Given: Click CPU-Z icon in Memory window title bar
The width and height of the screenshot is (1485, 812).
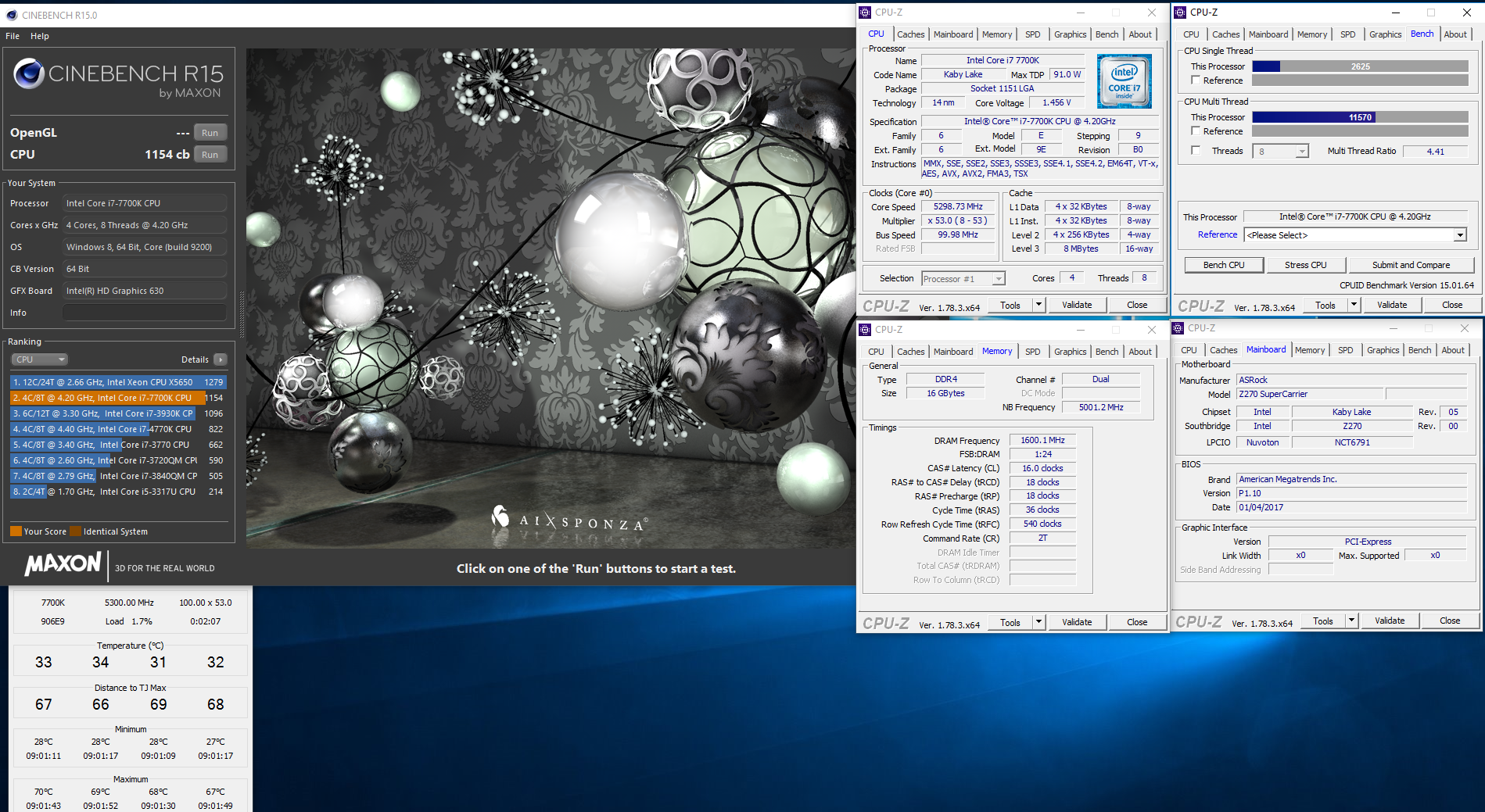Looking at the screenshot, I should click(x=865, y=330).
